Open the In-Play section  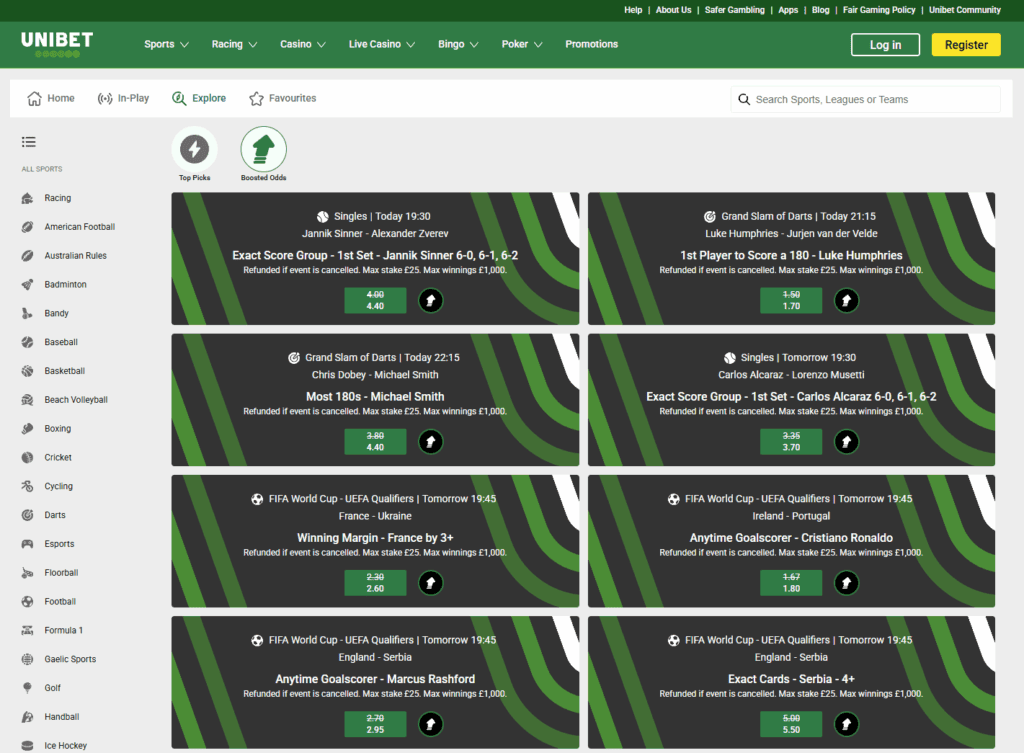click(123, 97)
